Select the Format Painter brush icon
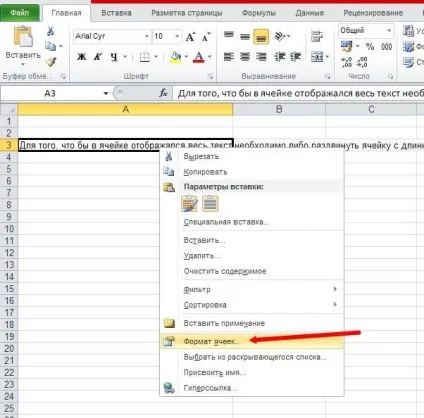 coord(51,62)
